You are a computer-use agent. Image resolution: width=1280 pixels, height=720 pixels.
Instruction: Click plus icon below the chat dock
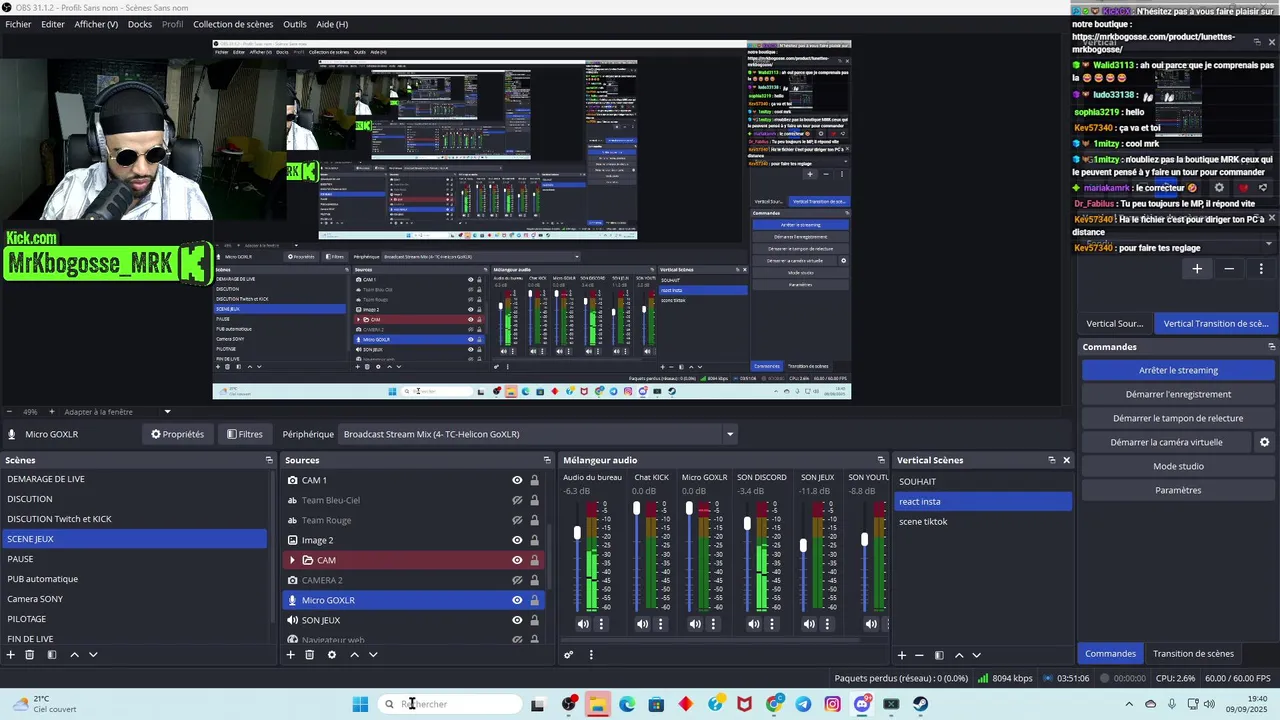pos(1197,269)
